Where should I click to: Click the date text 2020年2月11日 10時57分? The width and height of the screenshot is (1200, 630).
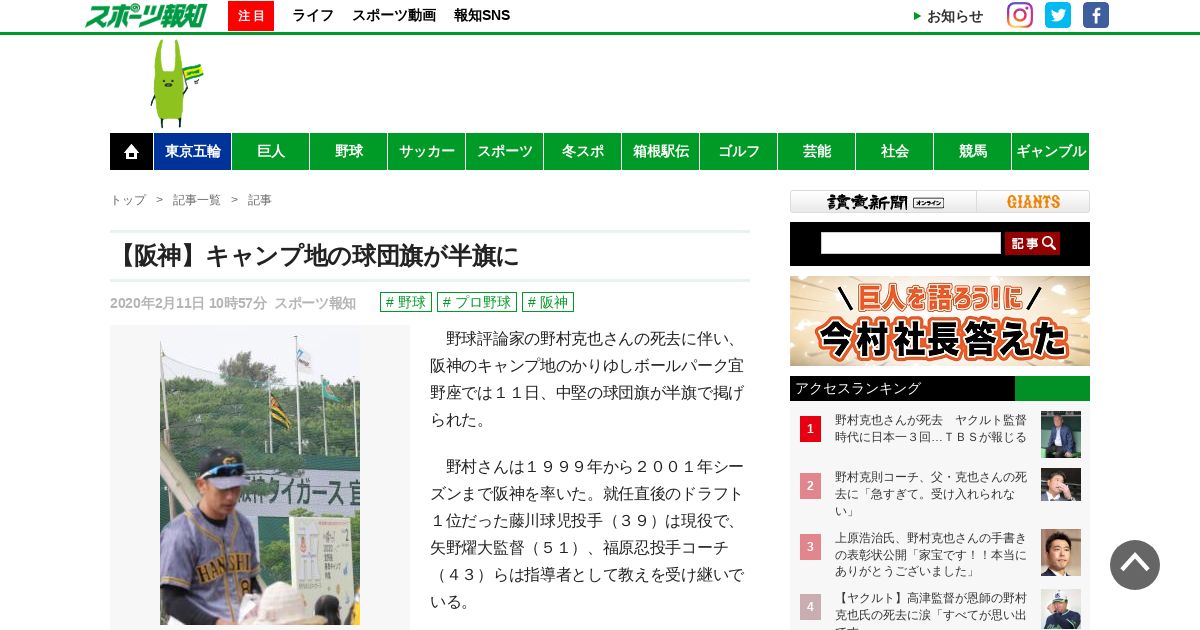[189, 303]
